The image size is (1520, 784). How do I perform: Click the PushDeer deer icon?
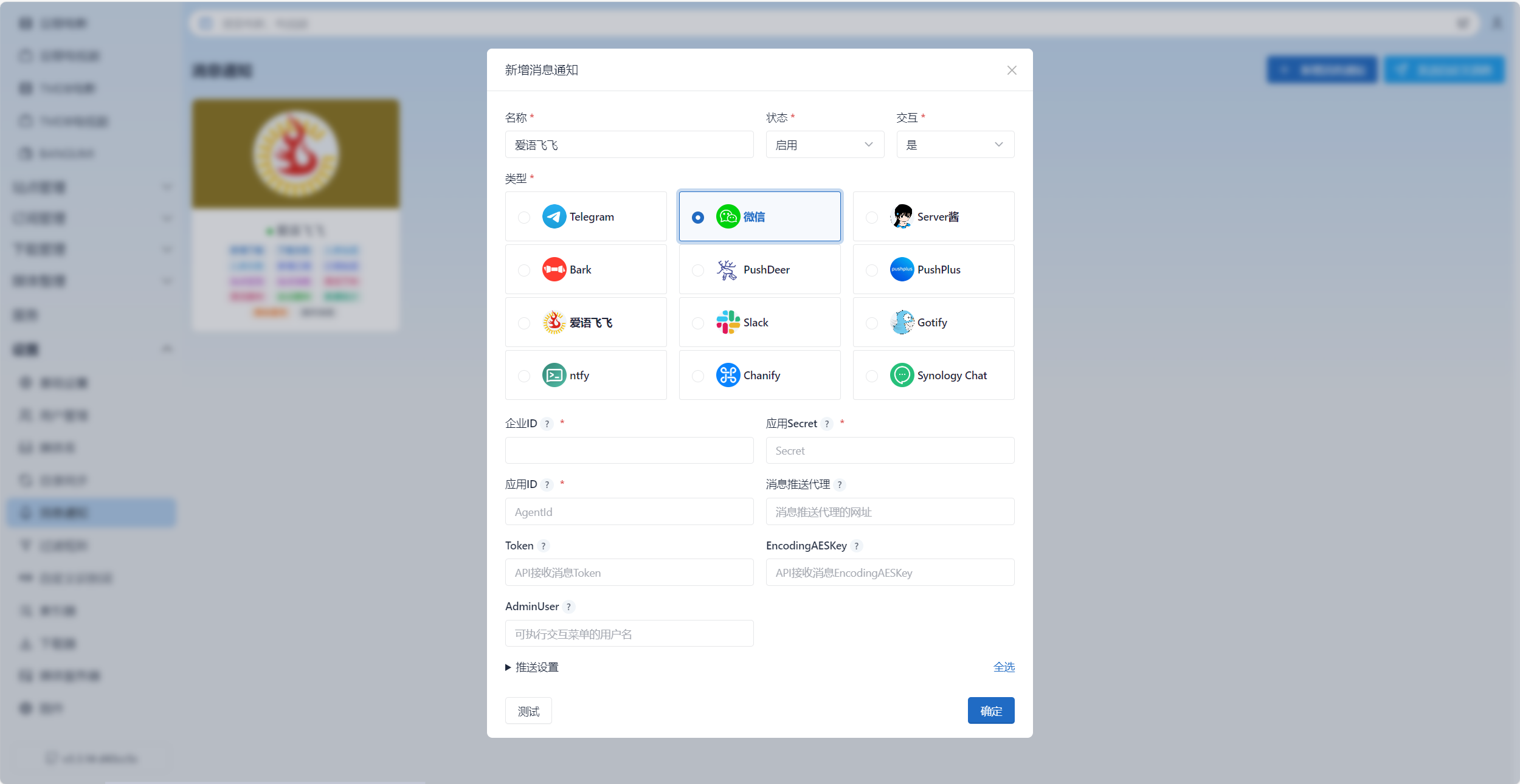(x=727, y=270)
